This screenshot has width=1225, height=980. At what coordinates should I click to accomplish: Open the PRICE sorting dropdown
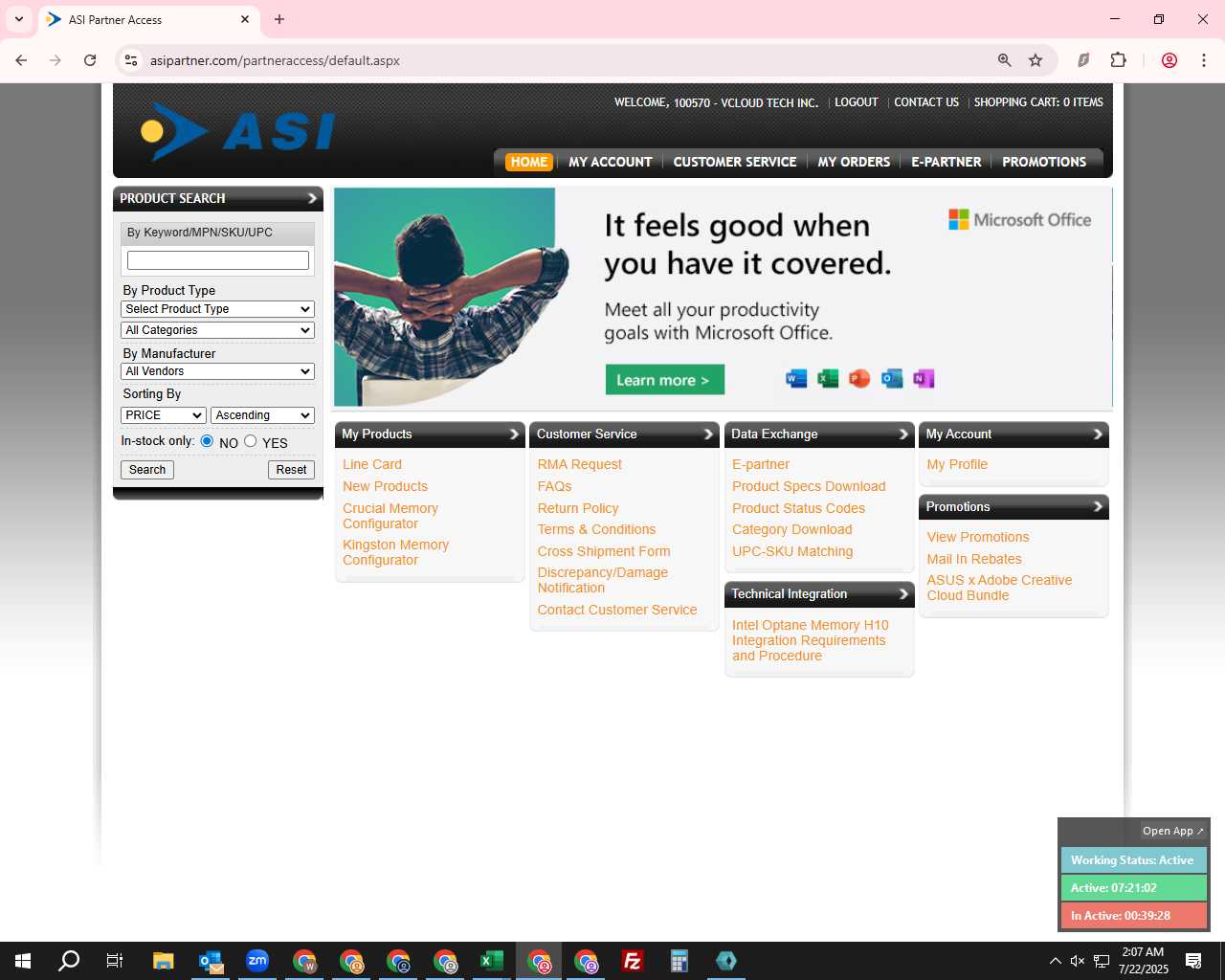(x=164, y=415)
